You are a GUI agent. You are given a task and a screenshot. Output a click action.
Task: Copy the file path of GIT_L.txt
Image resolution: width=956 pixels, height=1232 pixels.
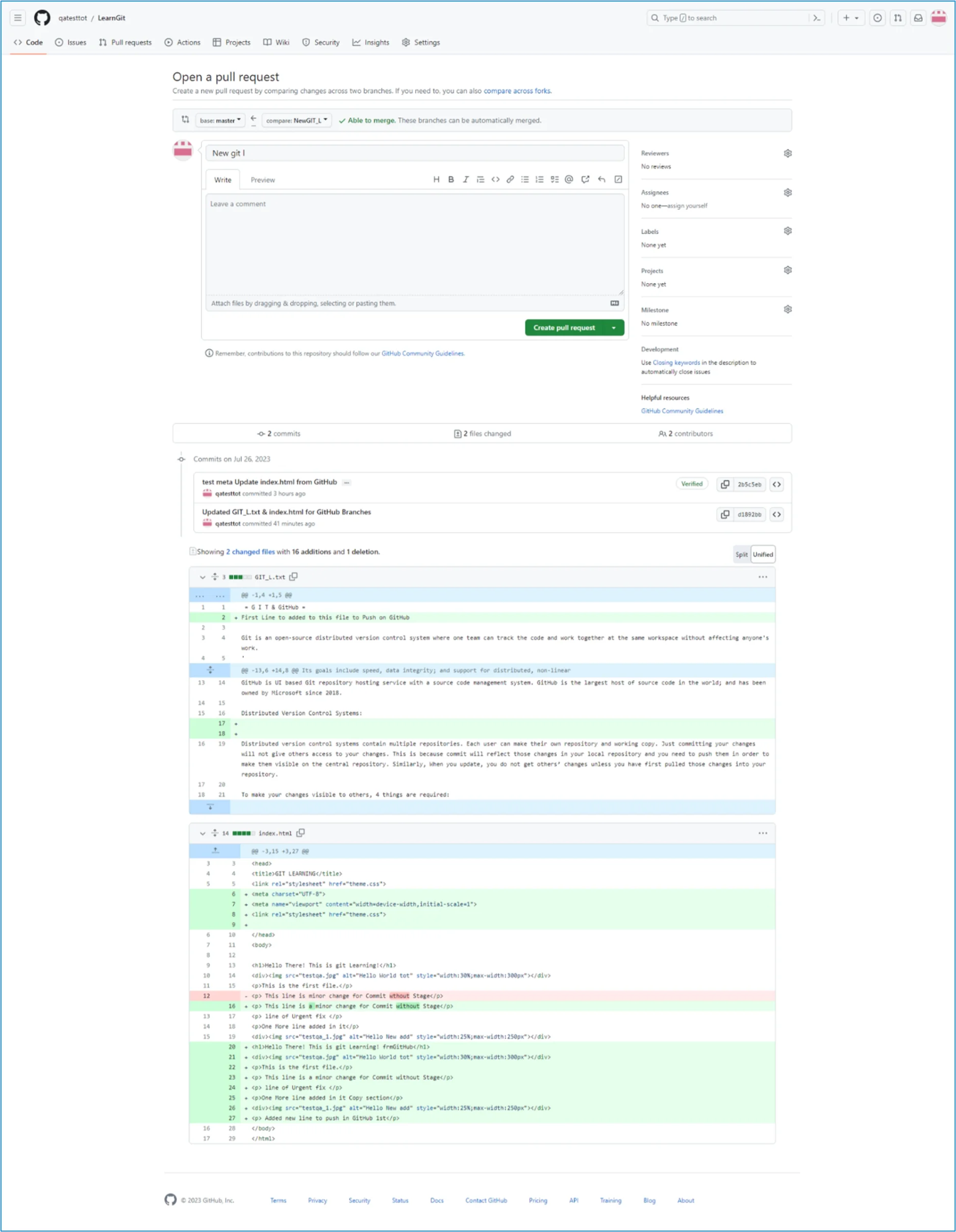(293, 577)
